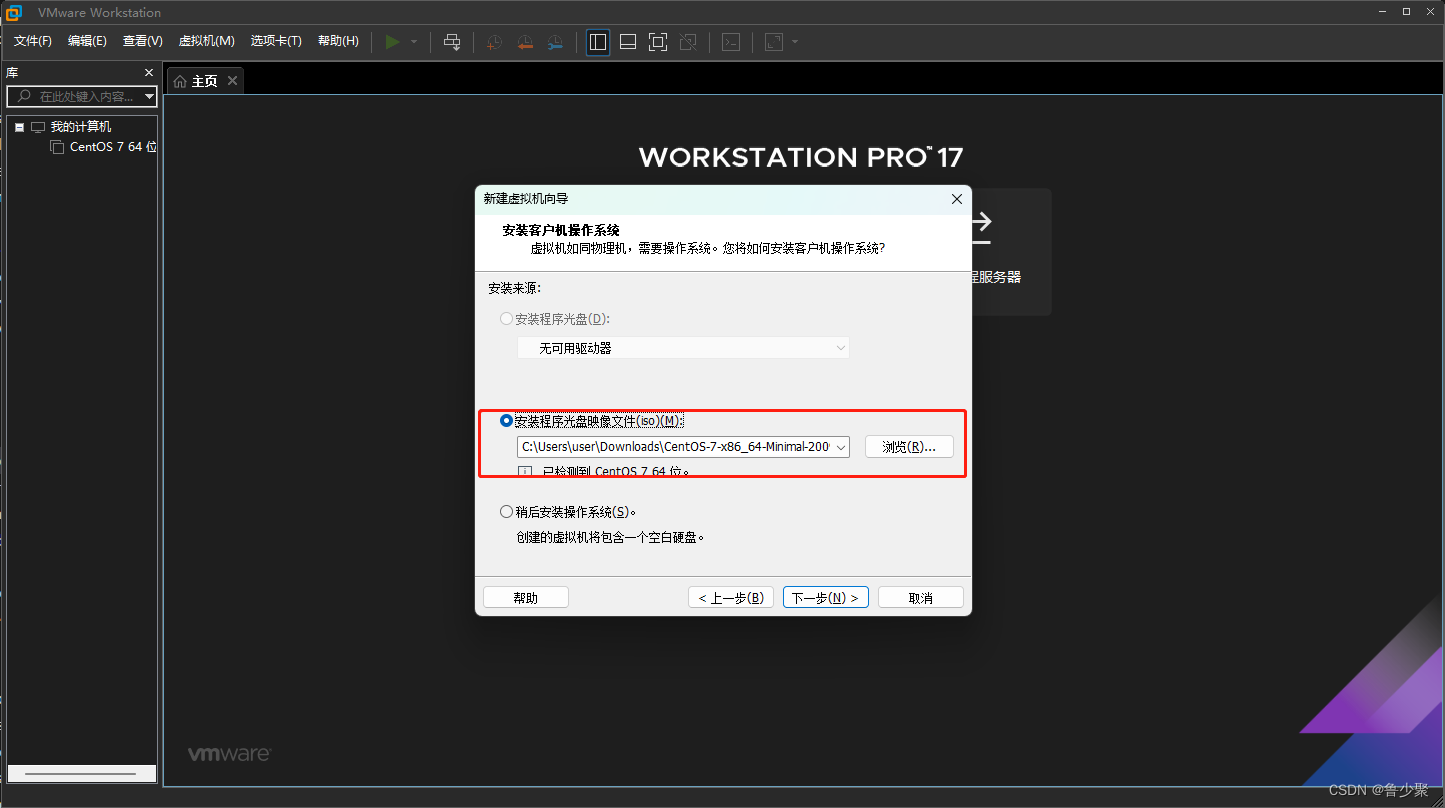Click the 安装来源 label
Viewport: 1445px width, 808px height.
[514, 288]
